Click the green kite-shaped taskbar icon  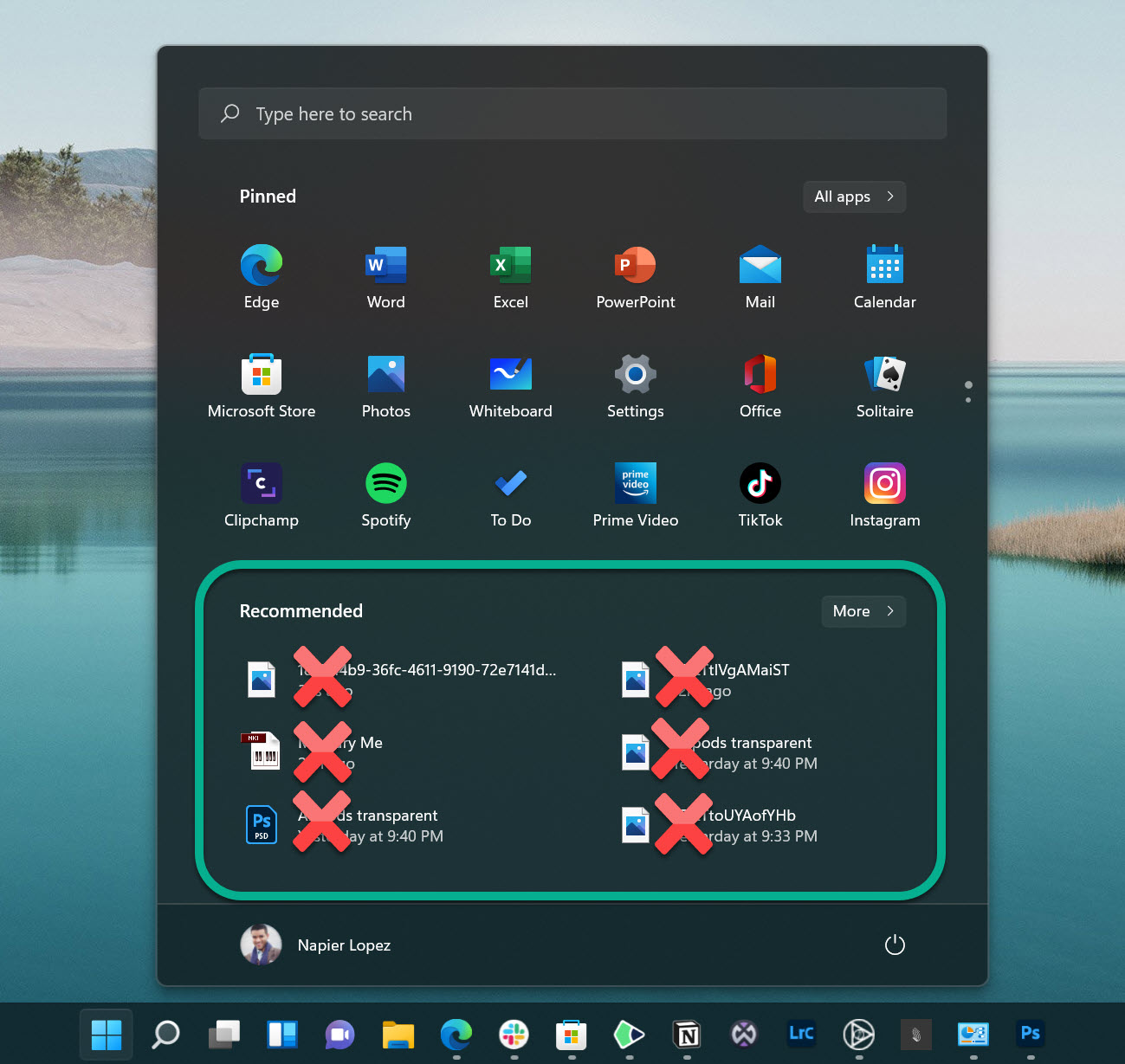[630, 1034]
